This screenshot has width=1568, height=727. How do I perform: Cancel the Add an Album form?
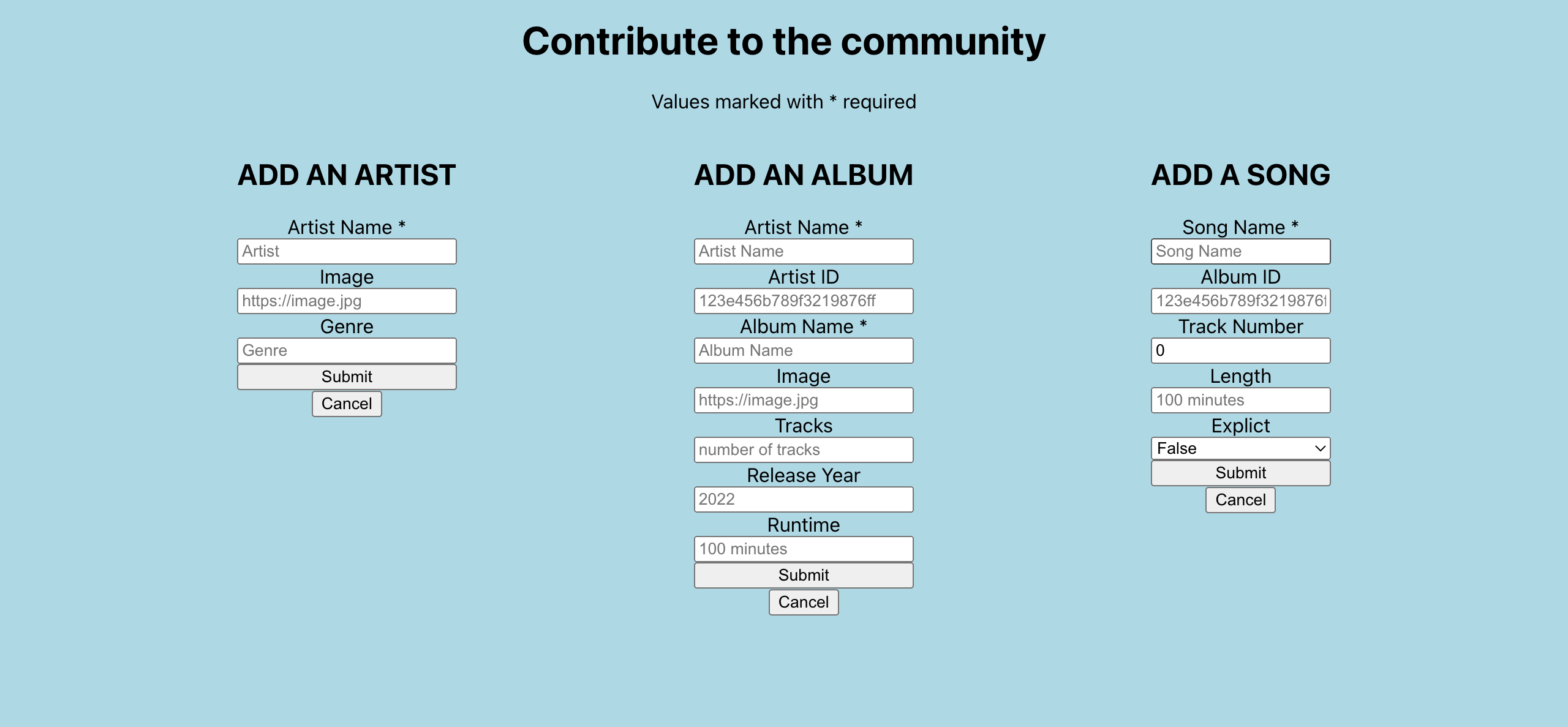[803, 601]
